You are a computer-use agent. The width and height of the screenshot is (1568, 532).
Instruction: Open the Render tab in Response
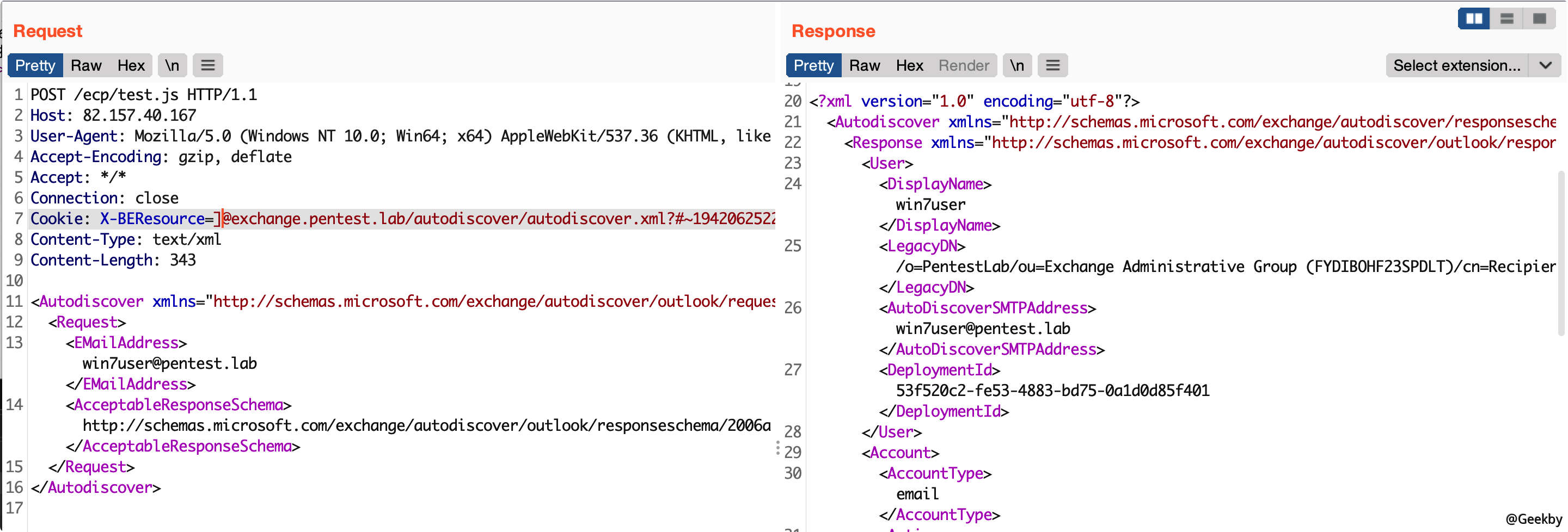point(963,65)
